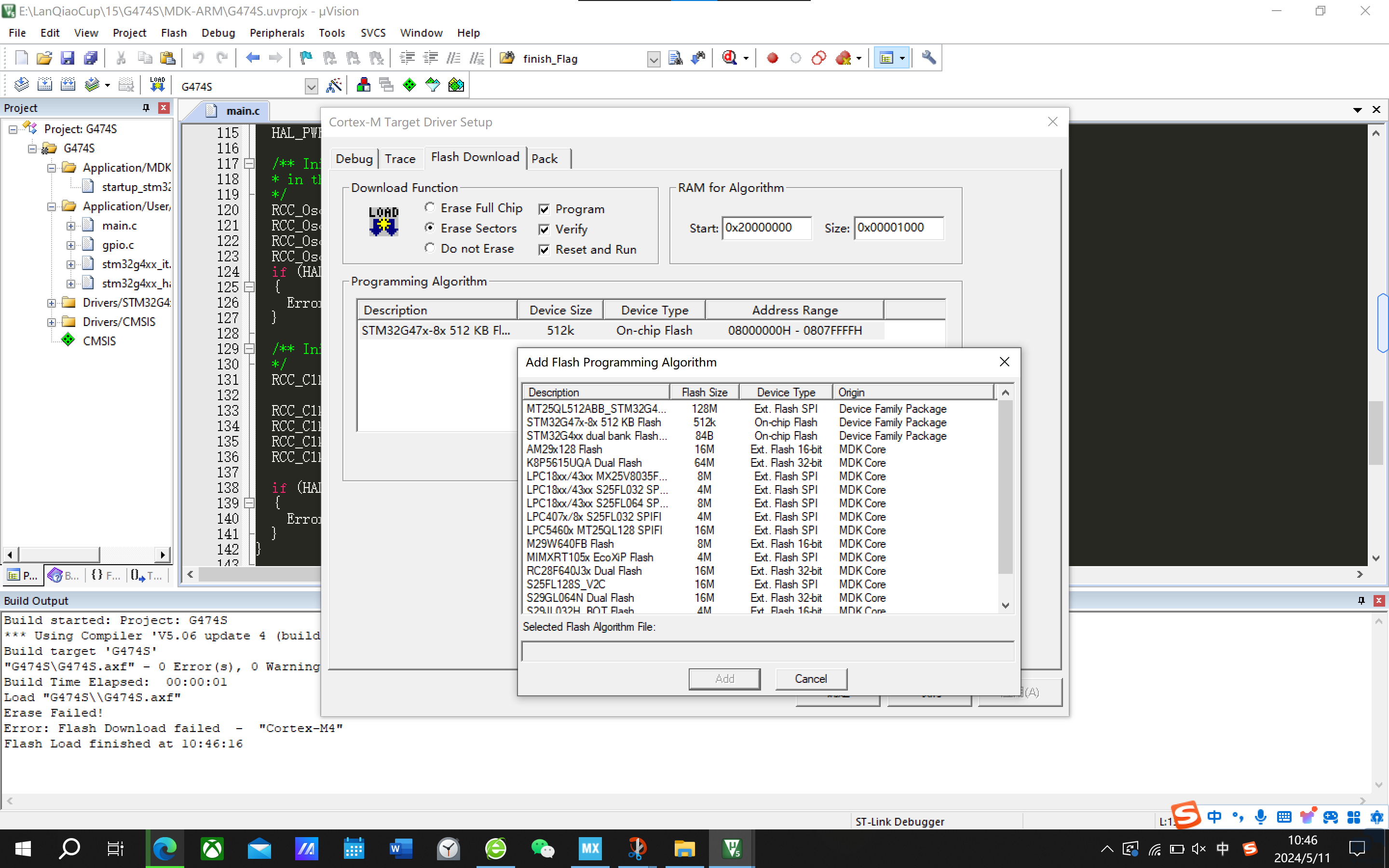Open File Explorer from the taskbar
Viewport: 1389px width, 868px height.
pyautogui.click(x=684, y=849)
